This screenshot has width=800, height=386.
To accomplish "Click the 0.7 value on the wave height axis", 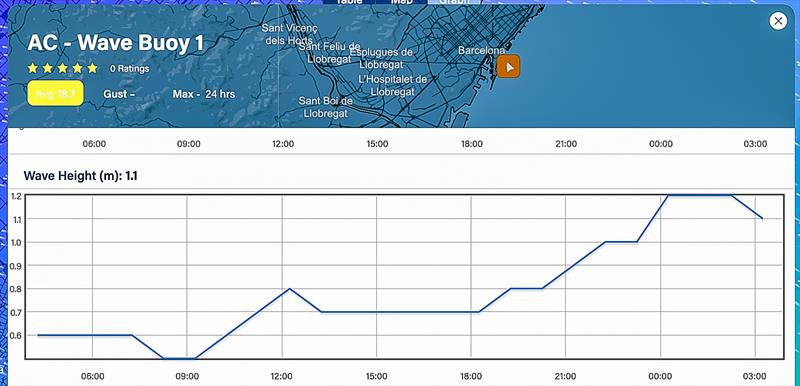I will pyautogui.click(x=16, y=312).
